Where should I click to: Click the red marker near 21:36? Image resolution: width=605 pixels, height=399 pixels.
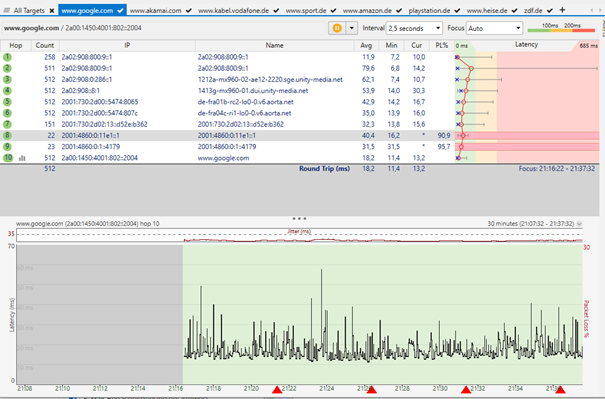coord(561,389)
